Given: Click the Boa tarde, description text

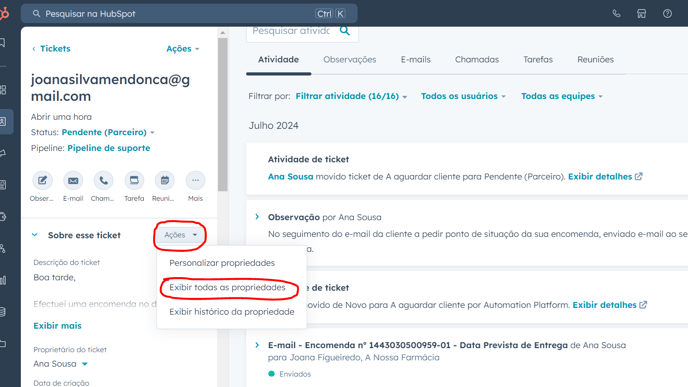Looking at the screenshot, I should click(54, 277).
